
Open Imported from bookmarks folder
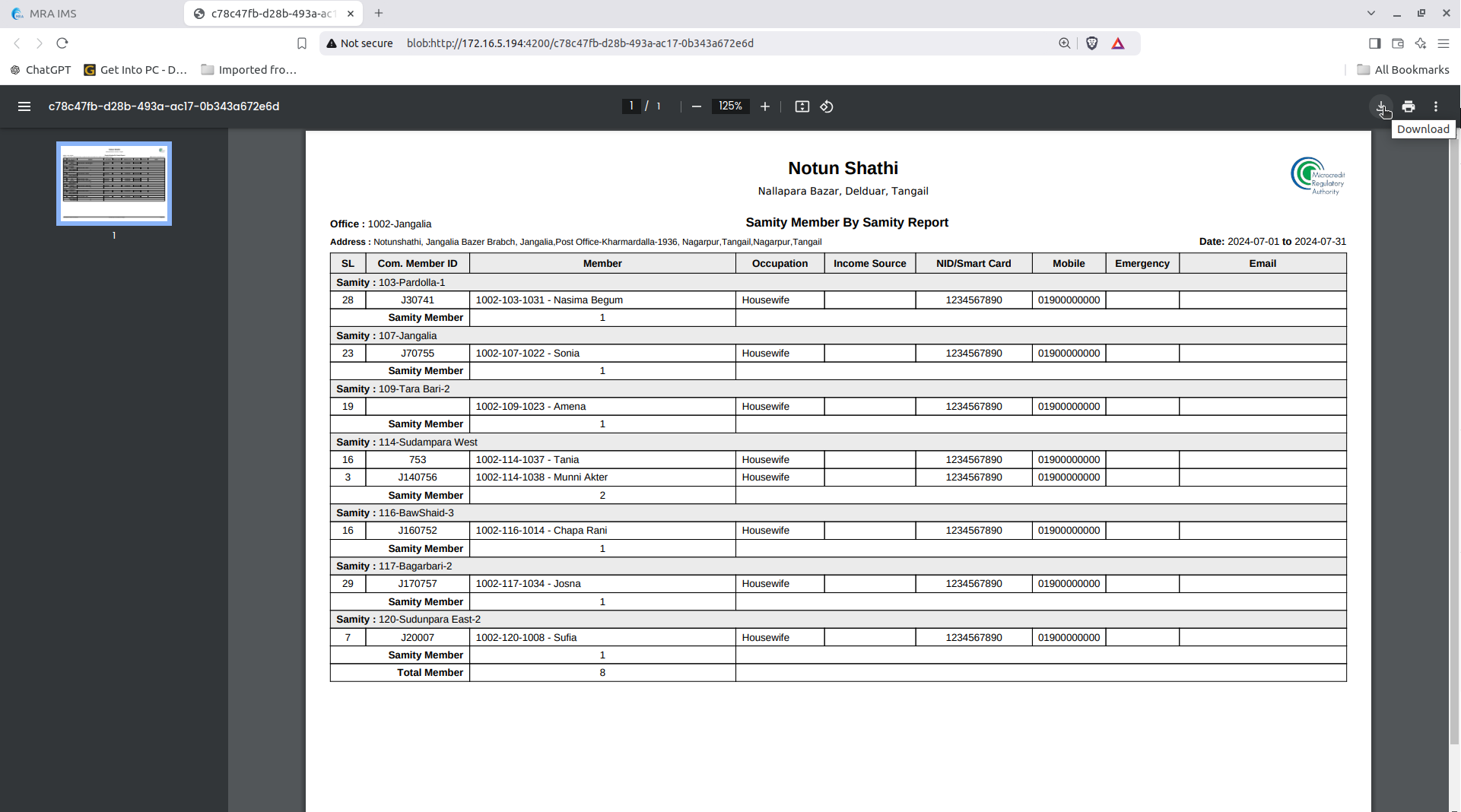pyautogui.click(x=249, y=70)
